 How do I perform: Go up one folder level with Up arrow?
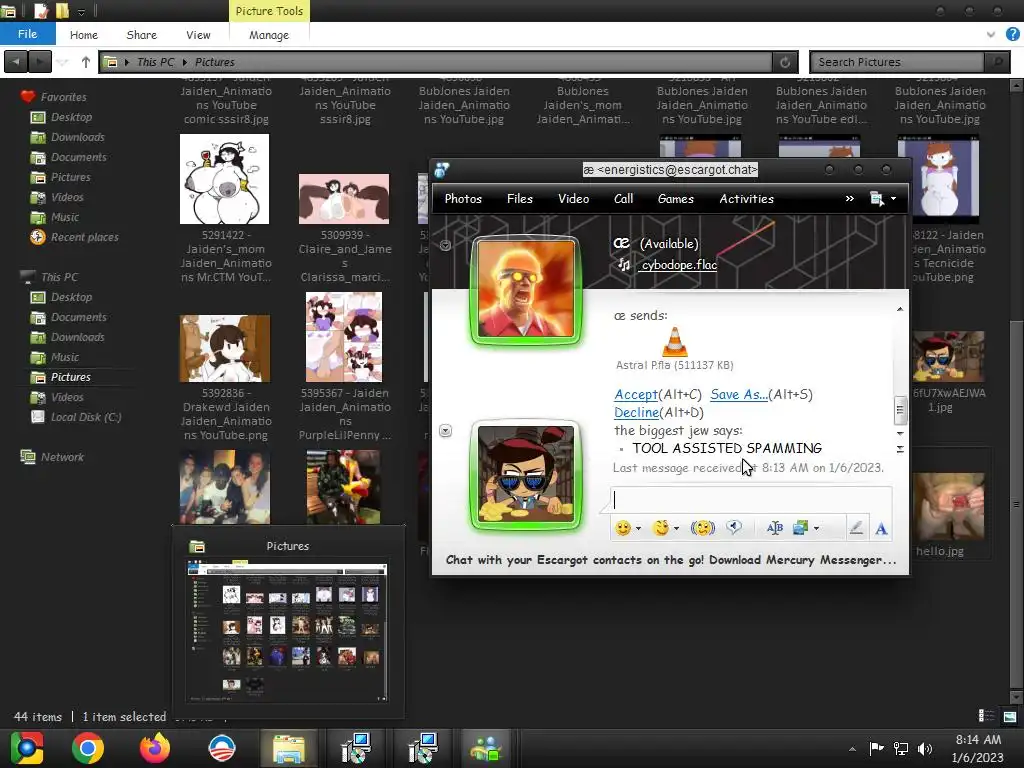click(86, 62)
